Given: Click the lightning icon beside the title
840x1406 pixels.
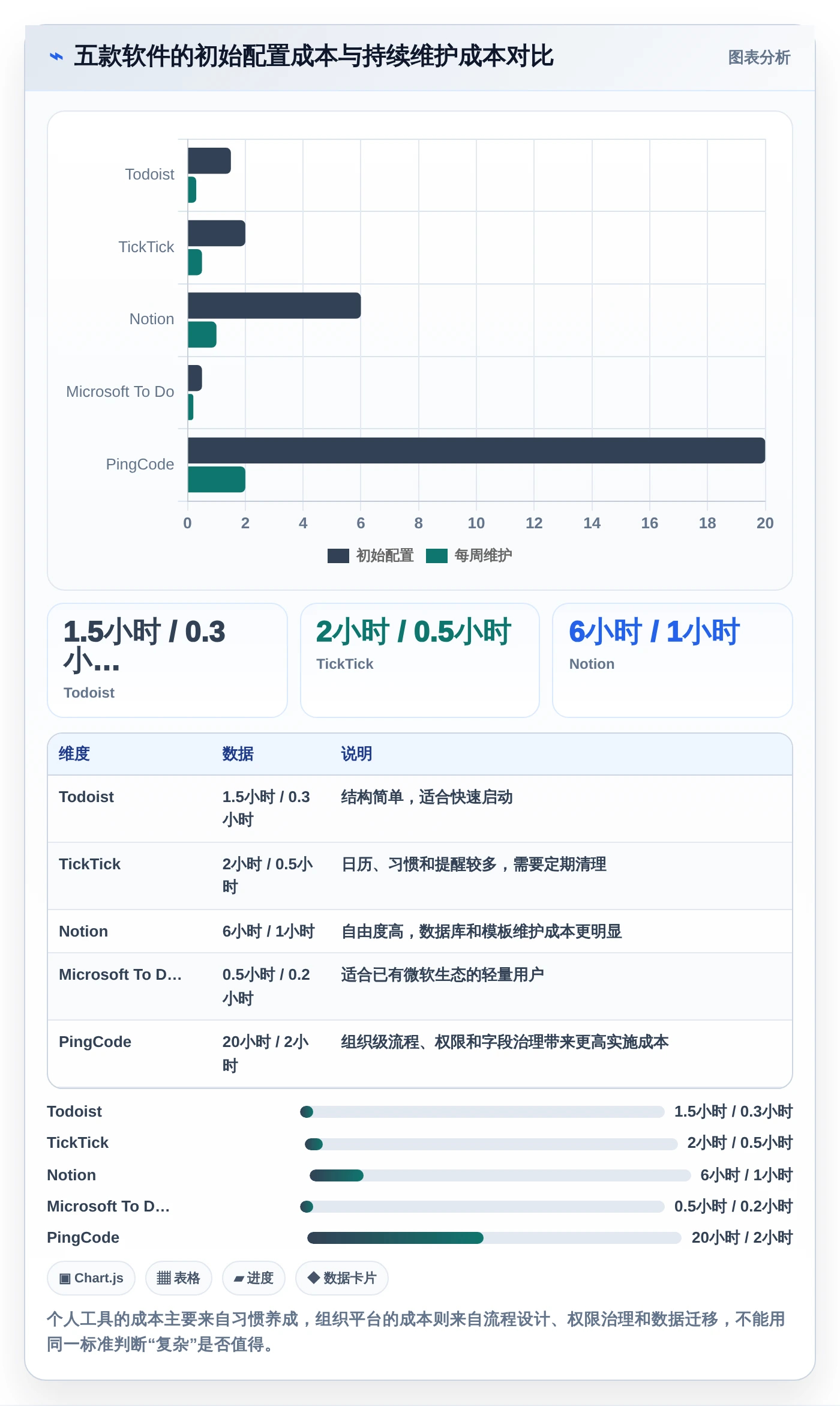Looking at the screenshot, I should (x=56, y=56).
